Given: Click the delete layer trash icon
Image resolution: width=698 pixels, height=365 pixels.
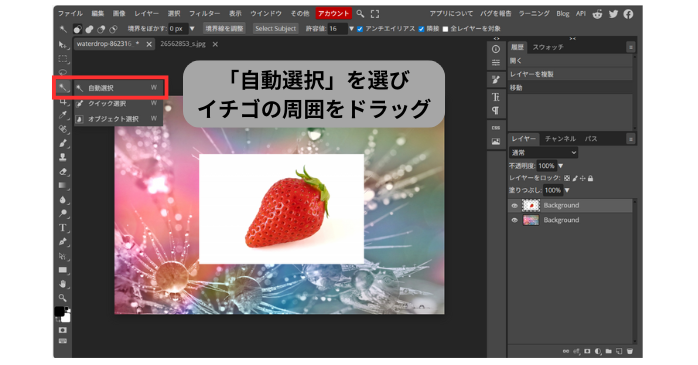Looking at the screenshot, I should [x=630, y=351].
